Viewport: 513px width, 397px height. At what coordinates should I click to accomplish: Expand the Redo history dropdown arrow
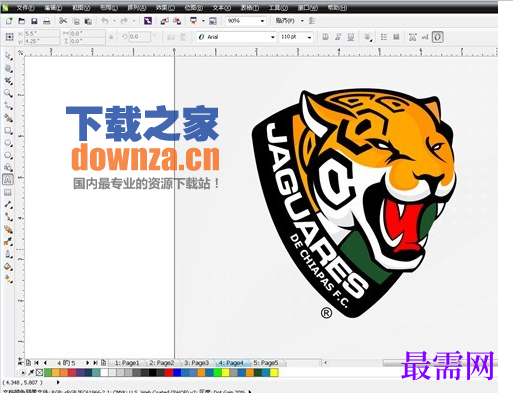coord(134,21)
